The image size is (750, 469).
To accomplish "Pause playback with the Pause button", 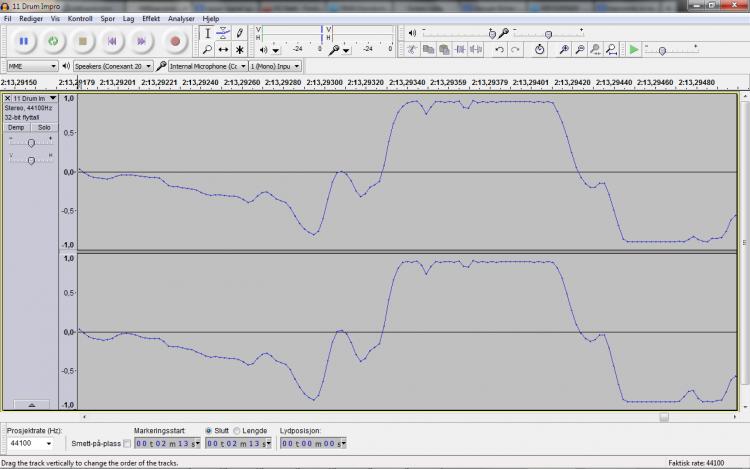I will point(23,42).
